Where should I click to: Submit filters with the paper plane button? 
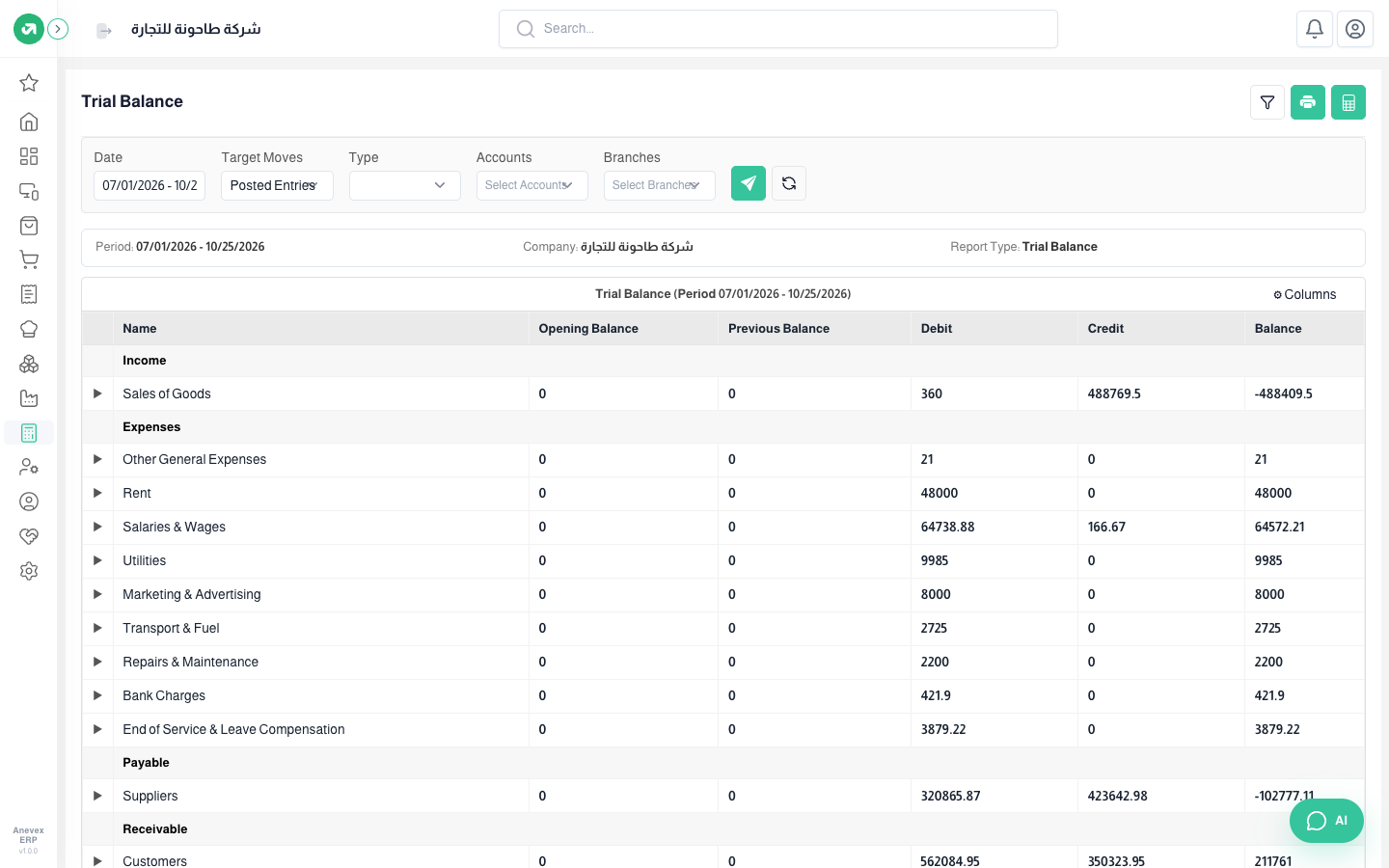749,183
